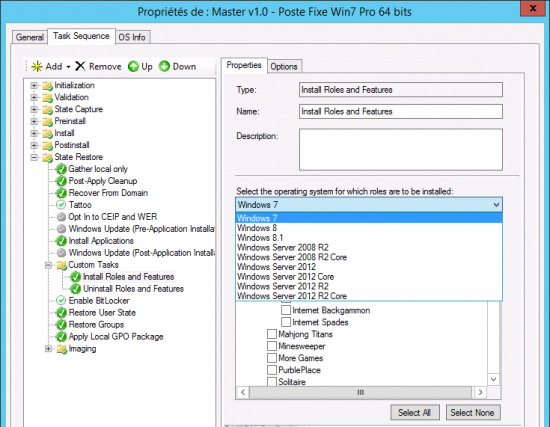Click the Select None button
This screenshot has height=427, width=550.
[472, 413]
